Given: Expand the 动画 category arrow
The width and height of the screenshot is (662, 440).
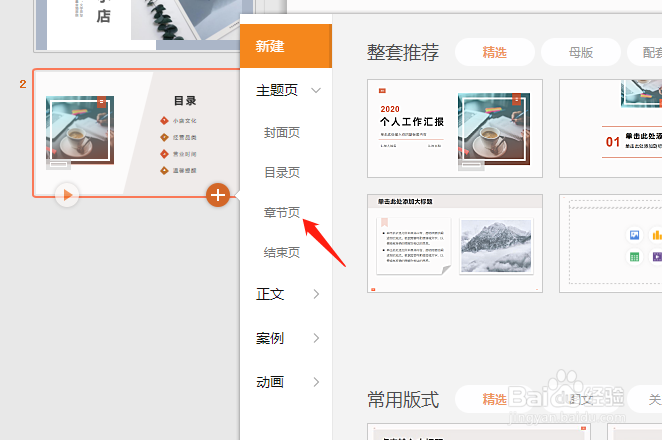Looking at the screenshot, I should [316, 382].
